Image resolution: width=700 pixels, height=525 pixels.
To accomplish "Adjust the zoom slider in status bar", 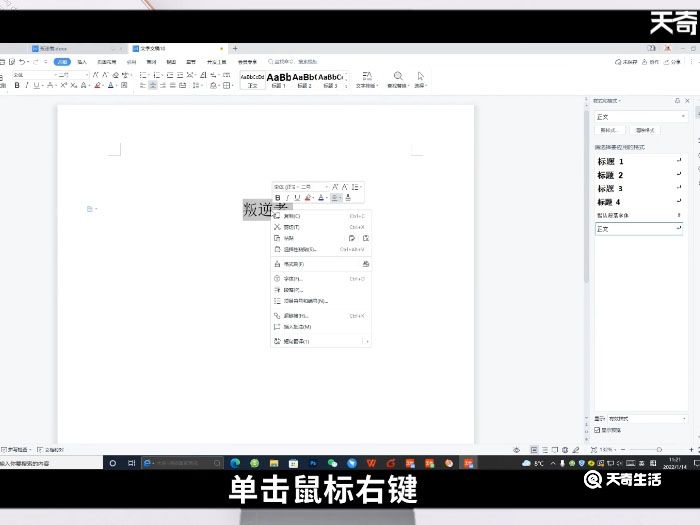I will [x=659, y=450].
